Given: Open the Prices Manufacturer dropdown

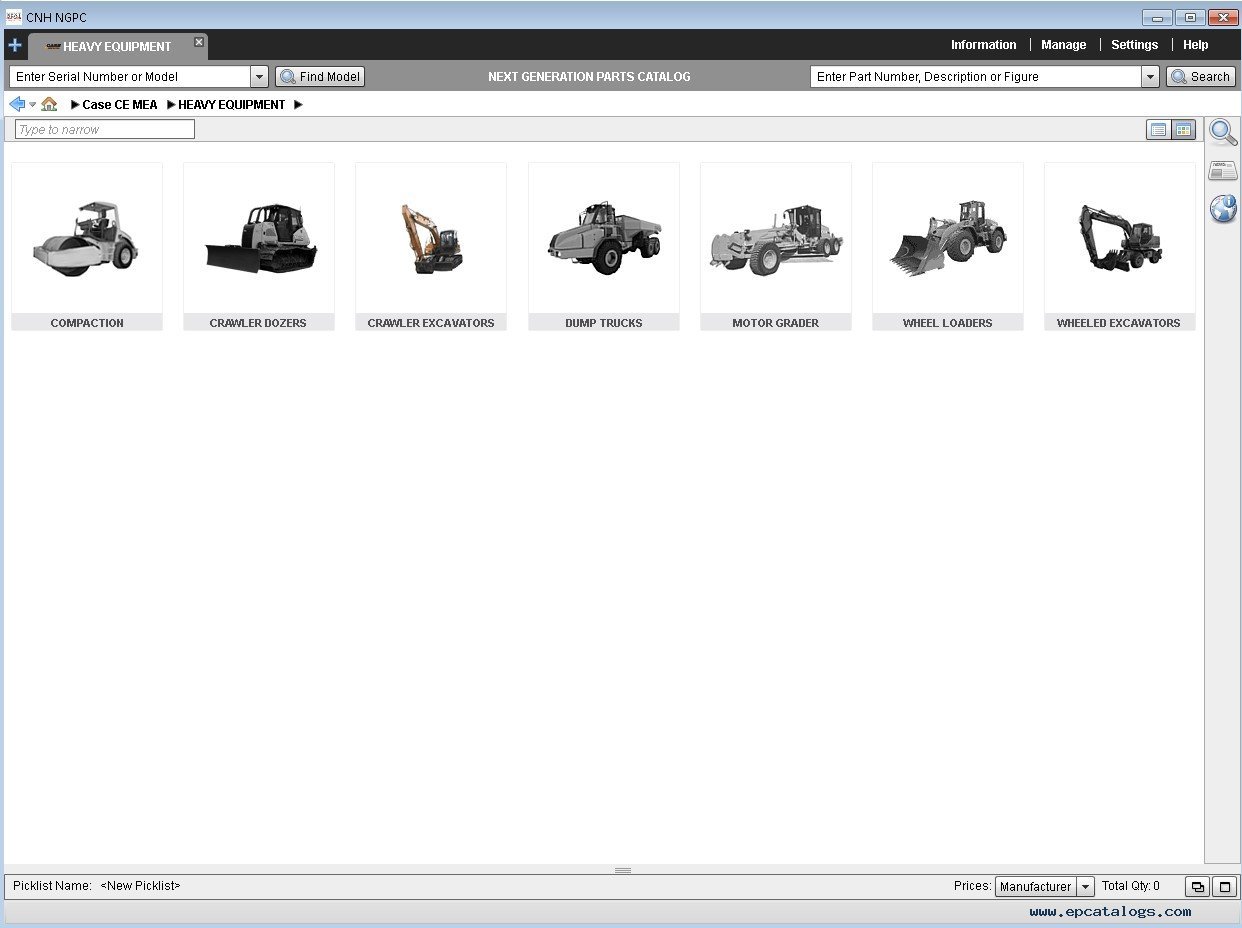Looking at the screenshot, I should click(x=1085, y=886).
